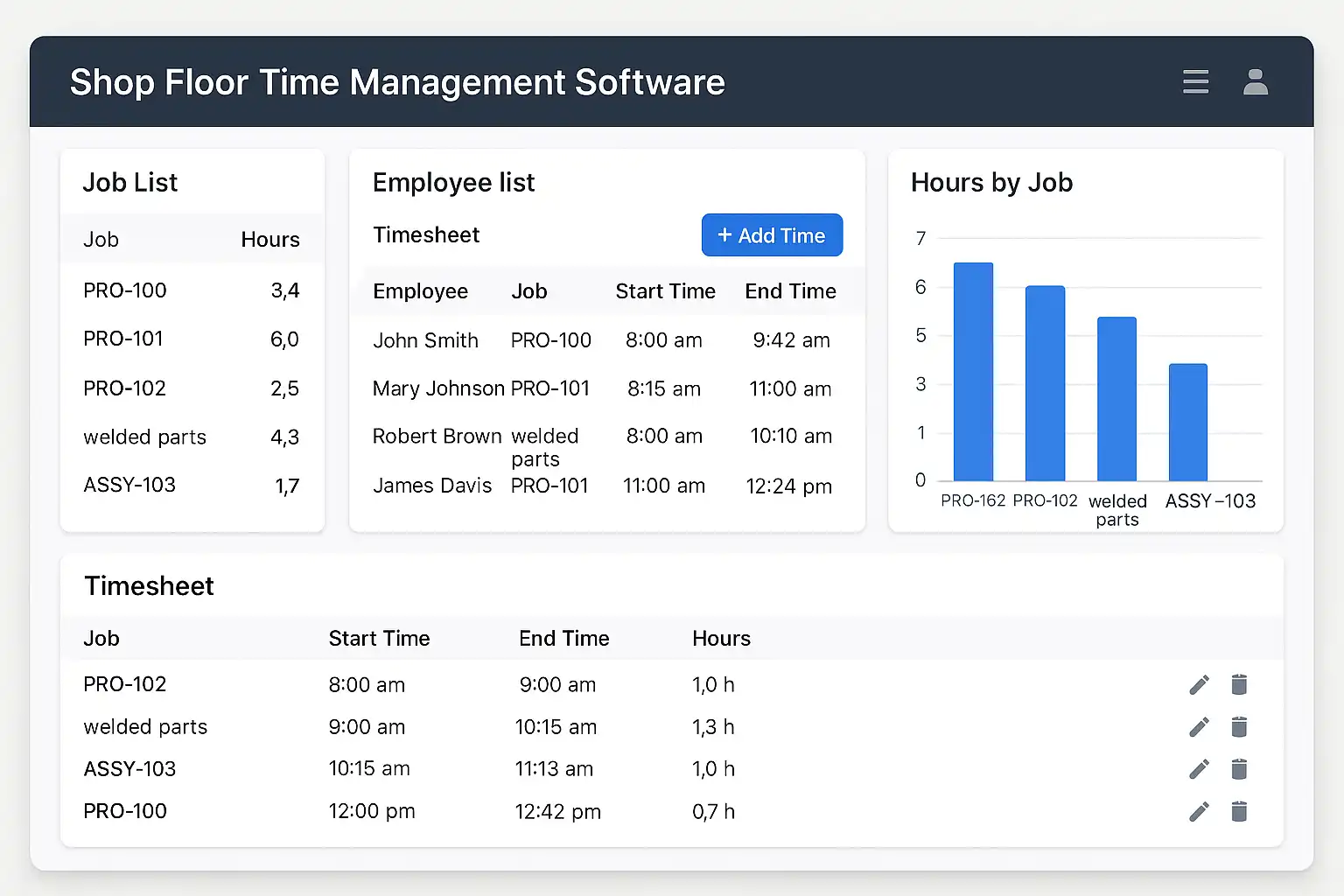Delete the welded parts timesheet entry
This screenshot has height=896, width=1344.
point(1239,726)
